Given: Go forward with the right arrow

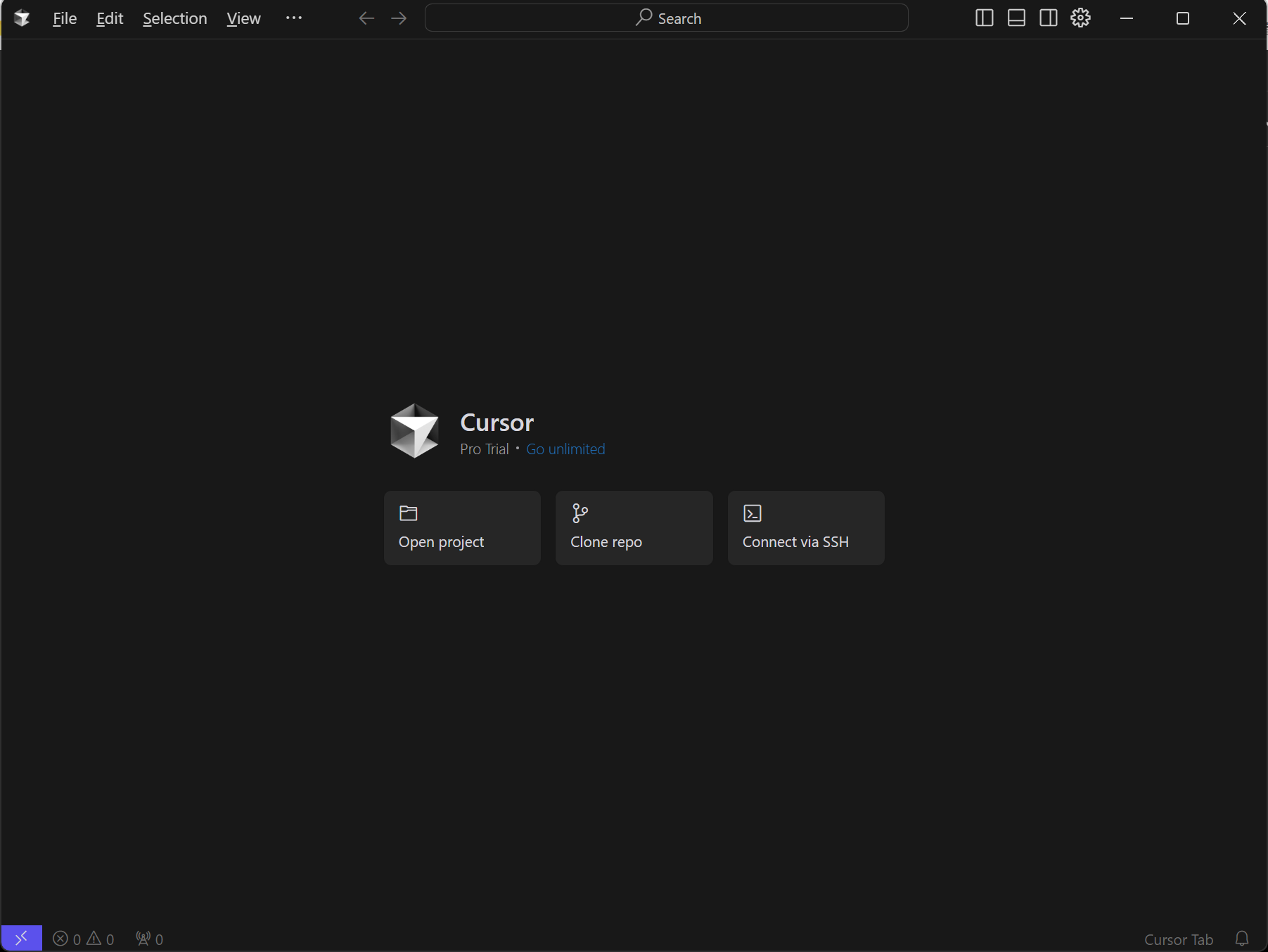Looking at the screenshot, I should pos(399,18).
